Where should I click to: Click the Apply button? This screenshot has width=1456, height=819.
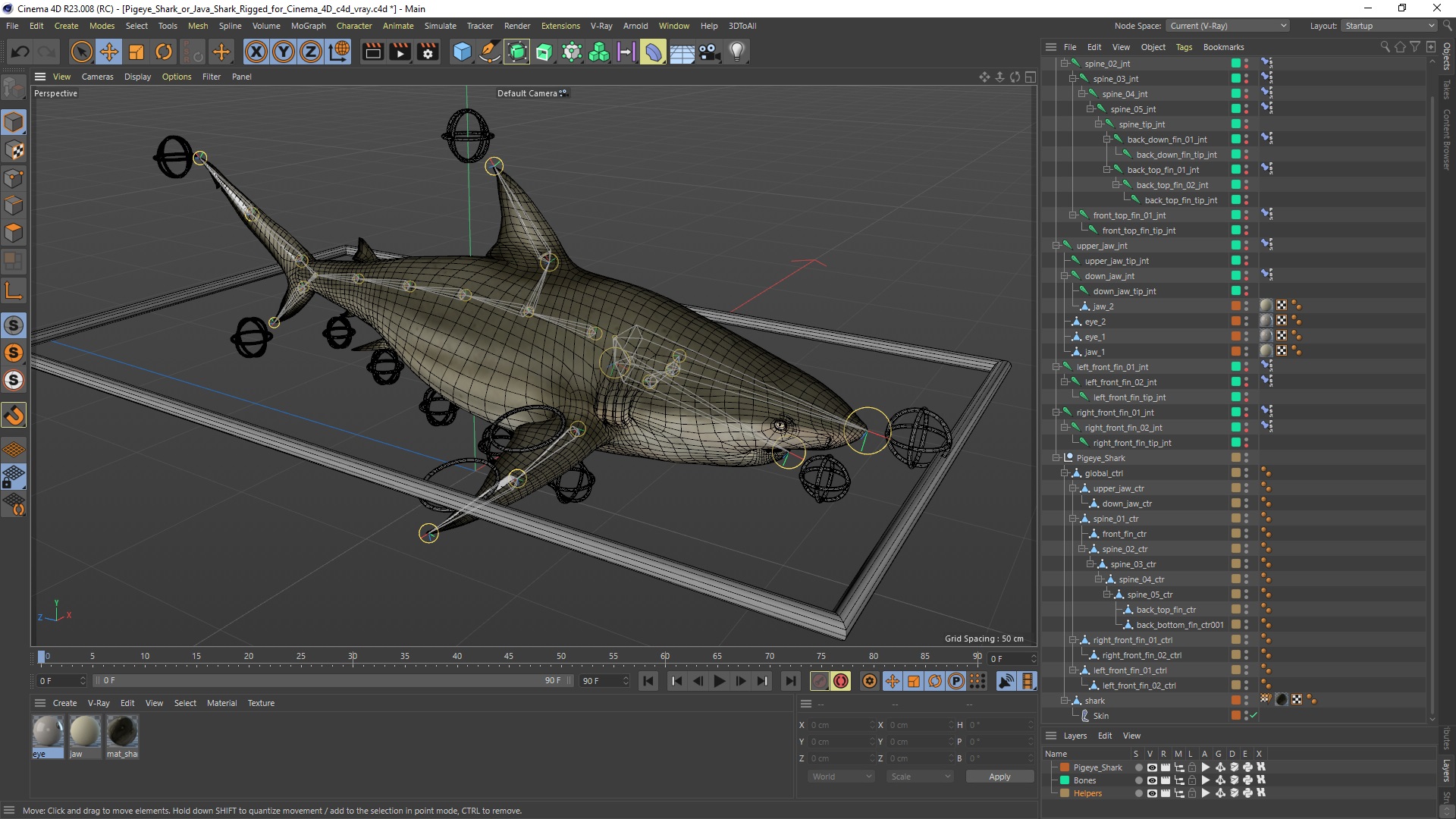pyautogui.click(x=999, y=777)
